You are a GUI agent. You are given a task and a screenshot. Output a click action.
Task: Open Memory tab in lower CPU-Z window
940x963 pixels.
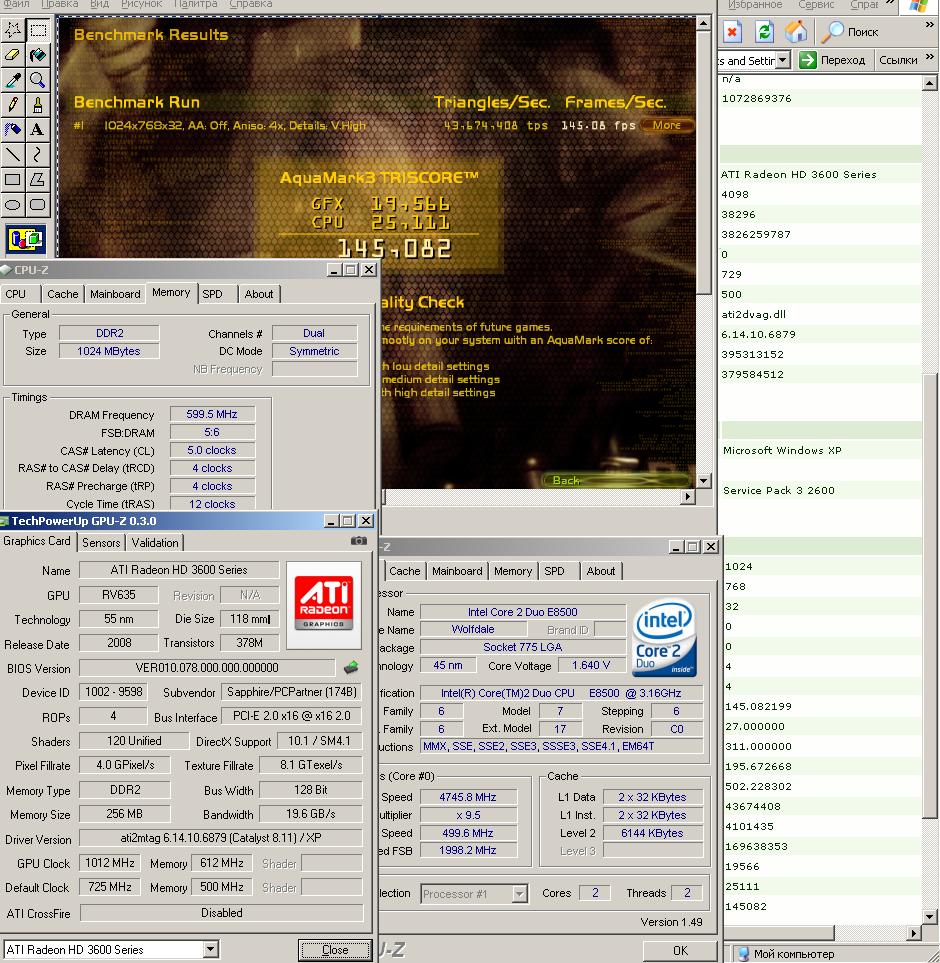pyautogui.click(x=513, y=571)
